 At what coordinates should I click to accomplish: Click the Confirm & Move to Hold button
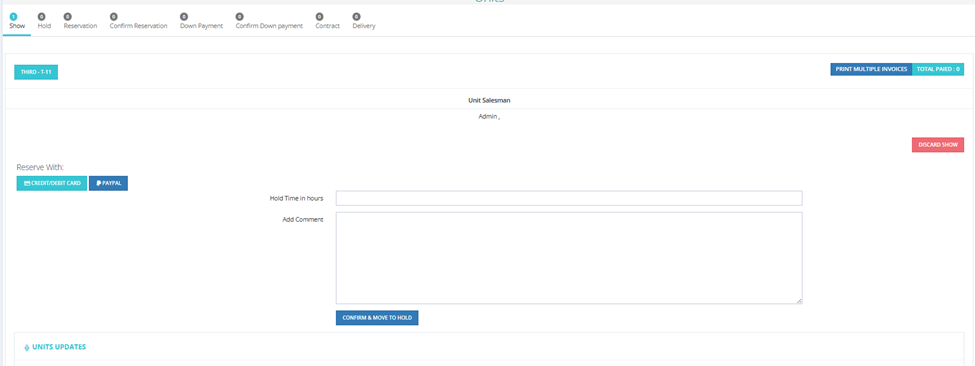pos(377,318)
